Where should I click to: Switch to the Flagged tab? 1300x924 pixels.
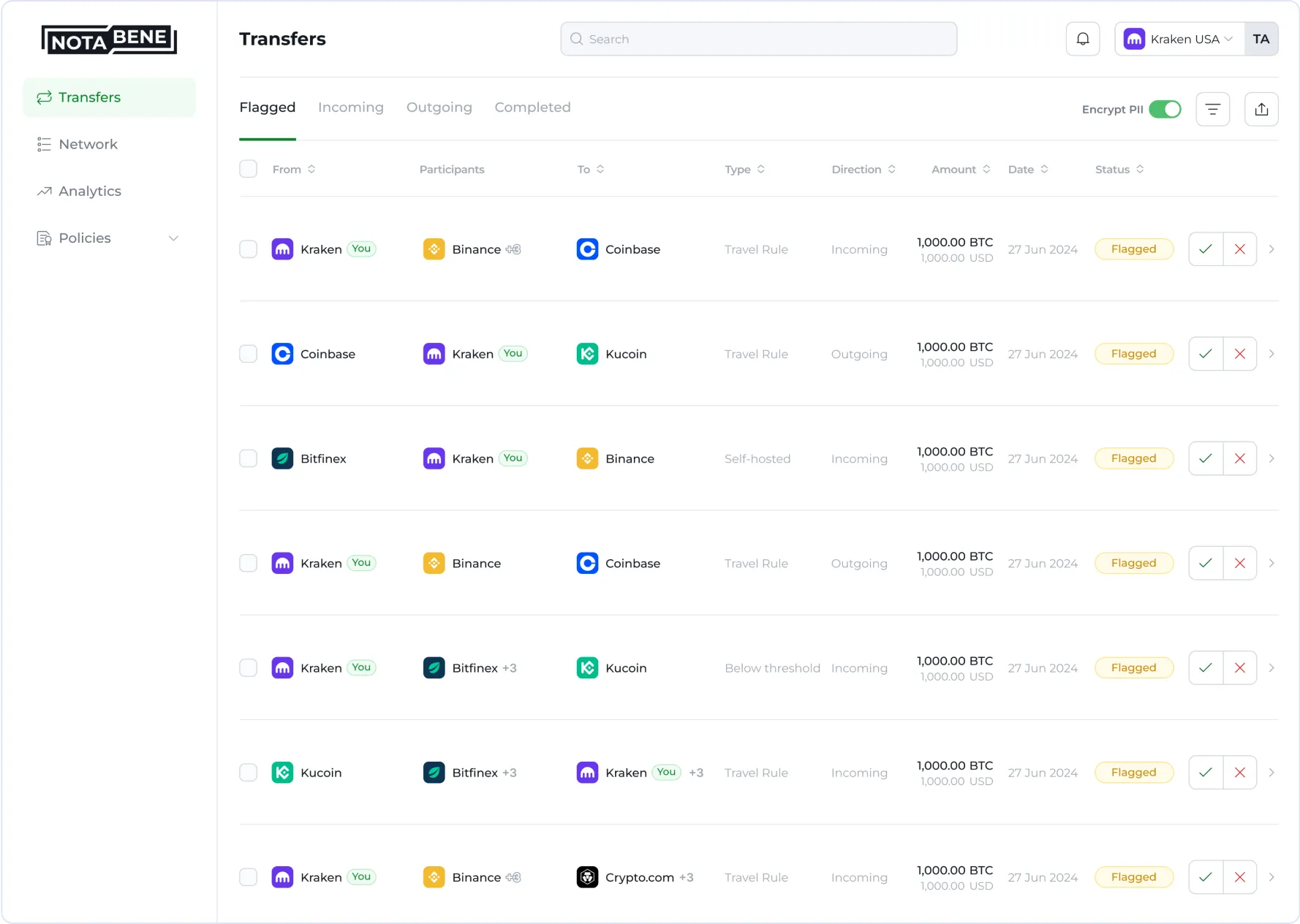tap(268, 107)
